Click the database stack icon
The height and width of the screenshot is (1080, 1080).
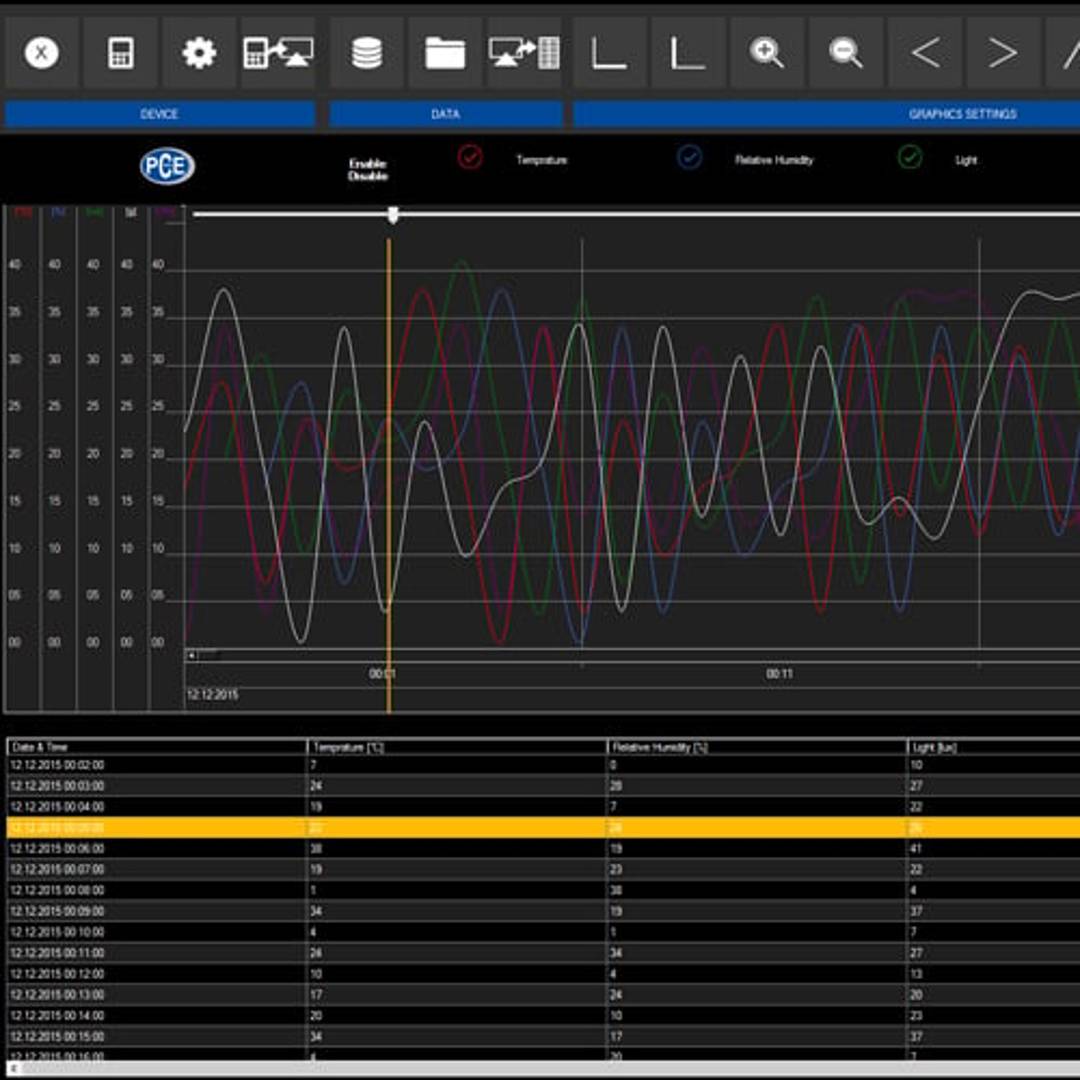pos(367,53)
